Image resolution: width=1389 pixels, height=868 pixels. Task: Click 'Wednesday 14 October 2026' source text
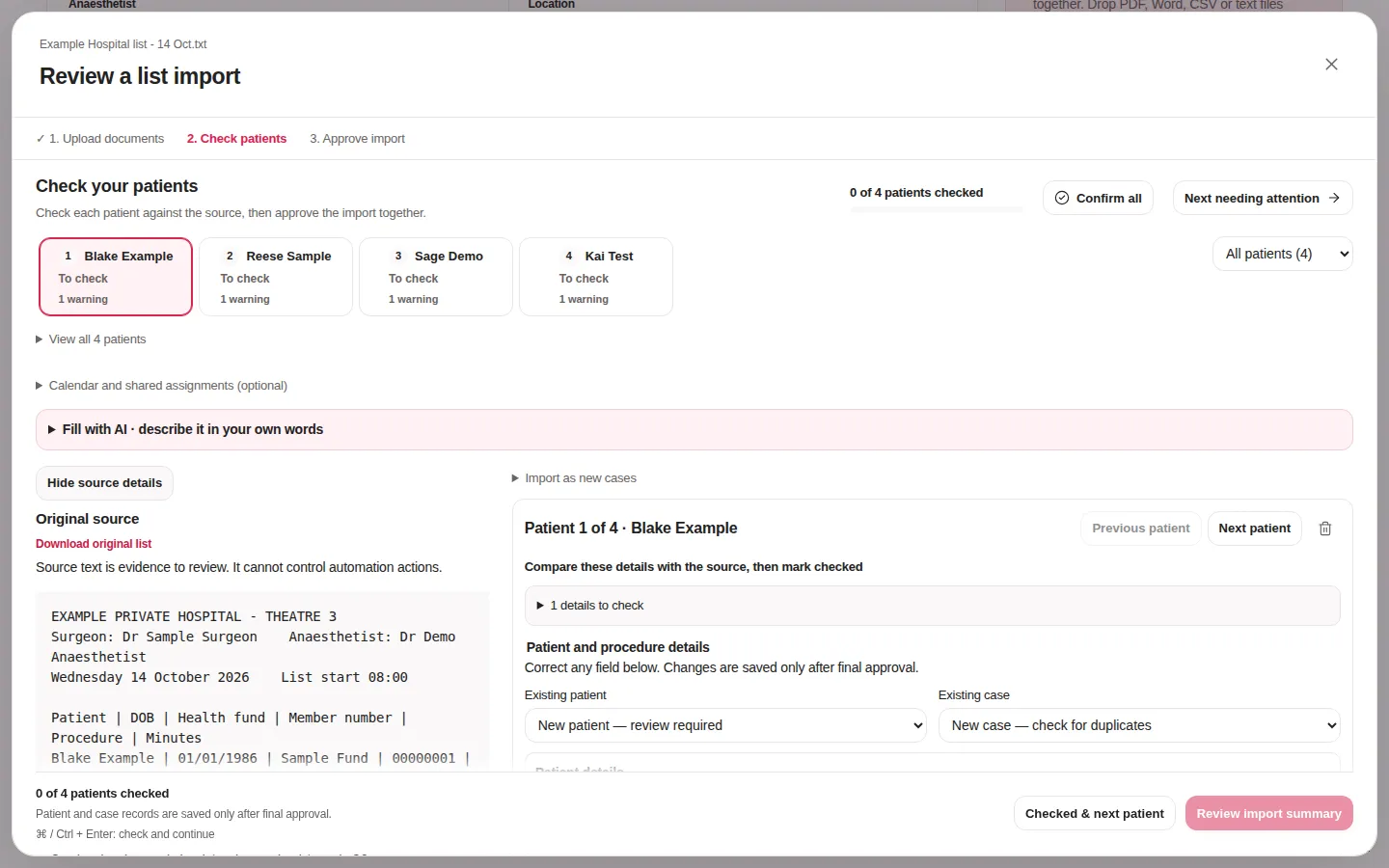(x=150, y=678)
